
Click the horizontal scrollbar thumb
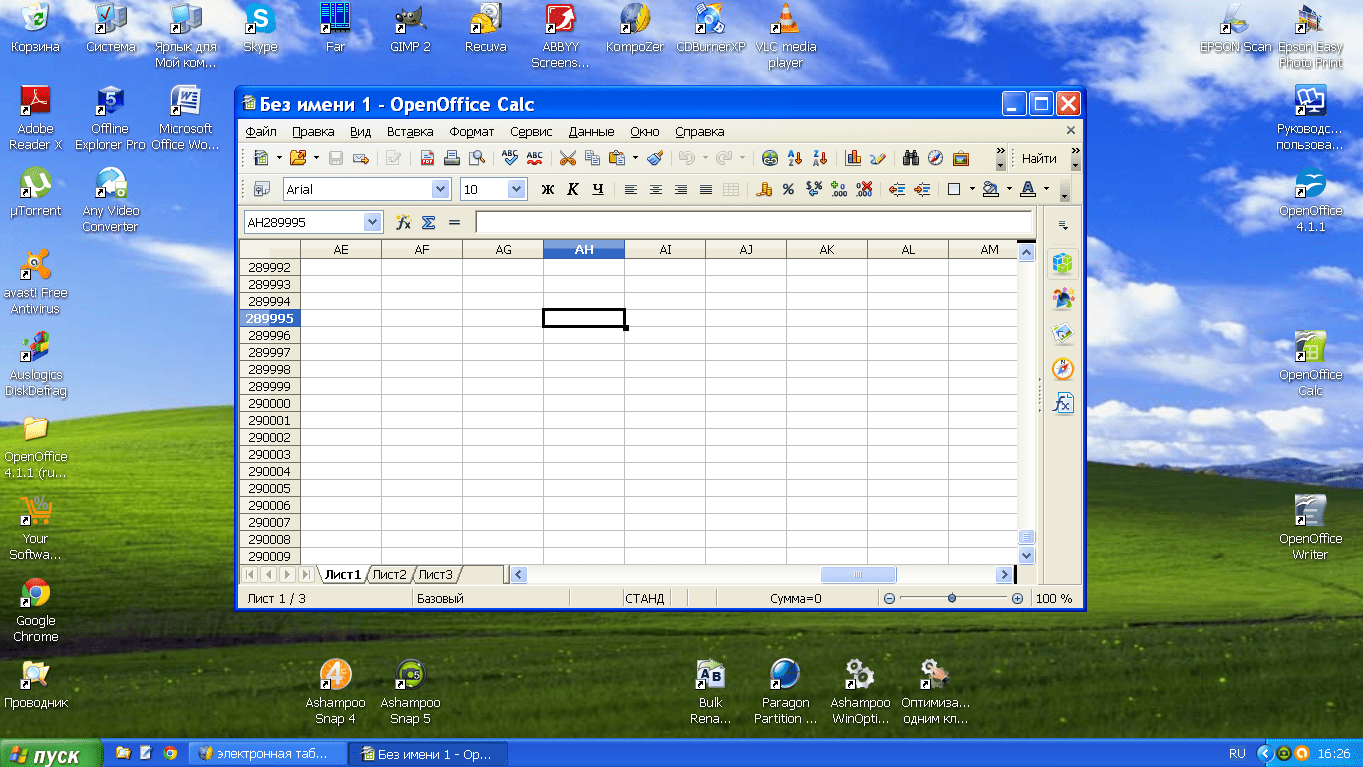(858, 574)
